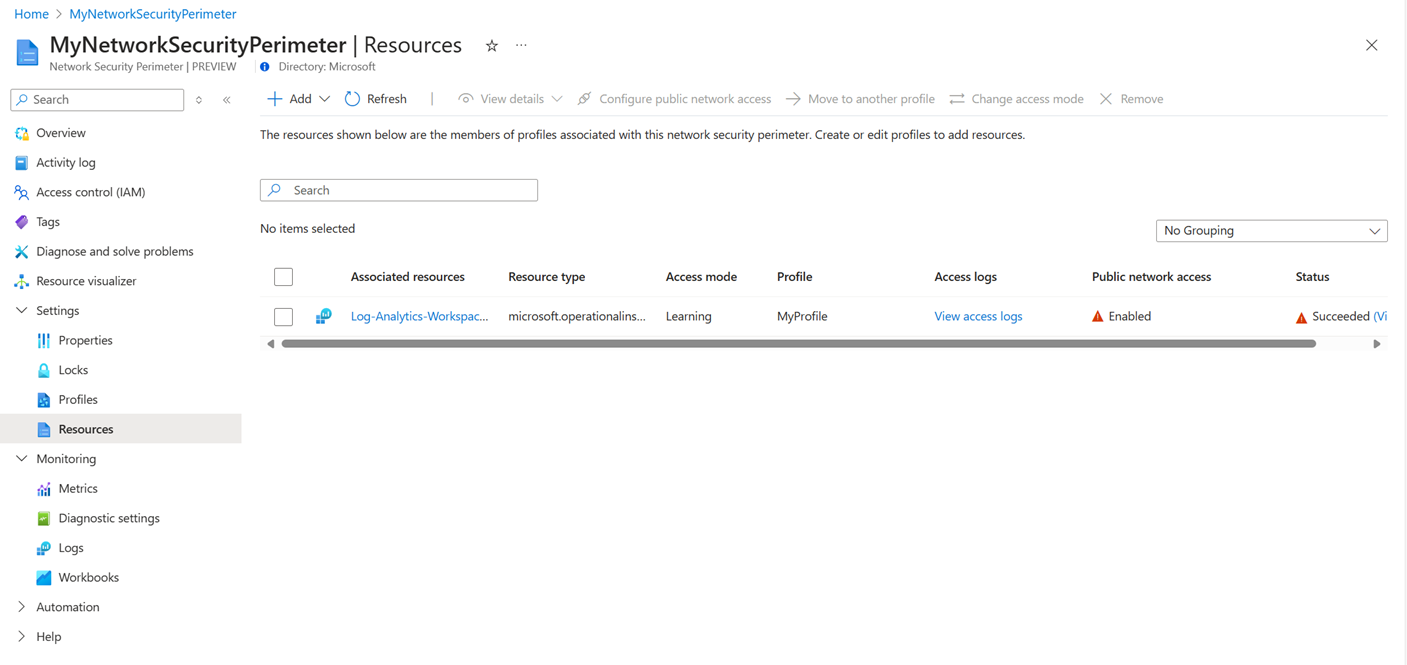Open Diagnostic settings under Monitoring
This screenshot has width=1407, height=665.
(109, 518)
